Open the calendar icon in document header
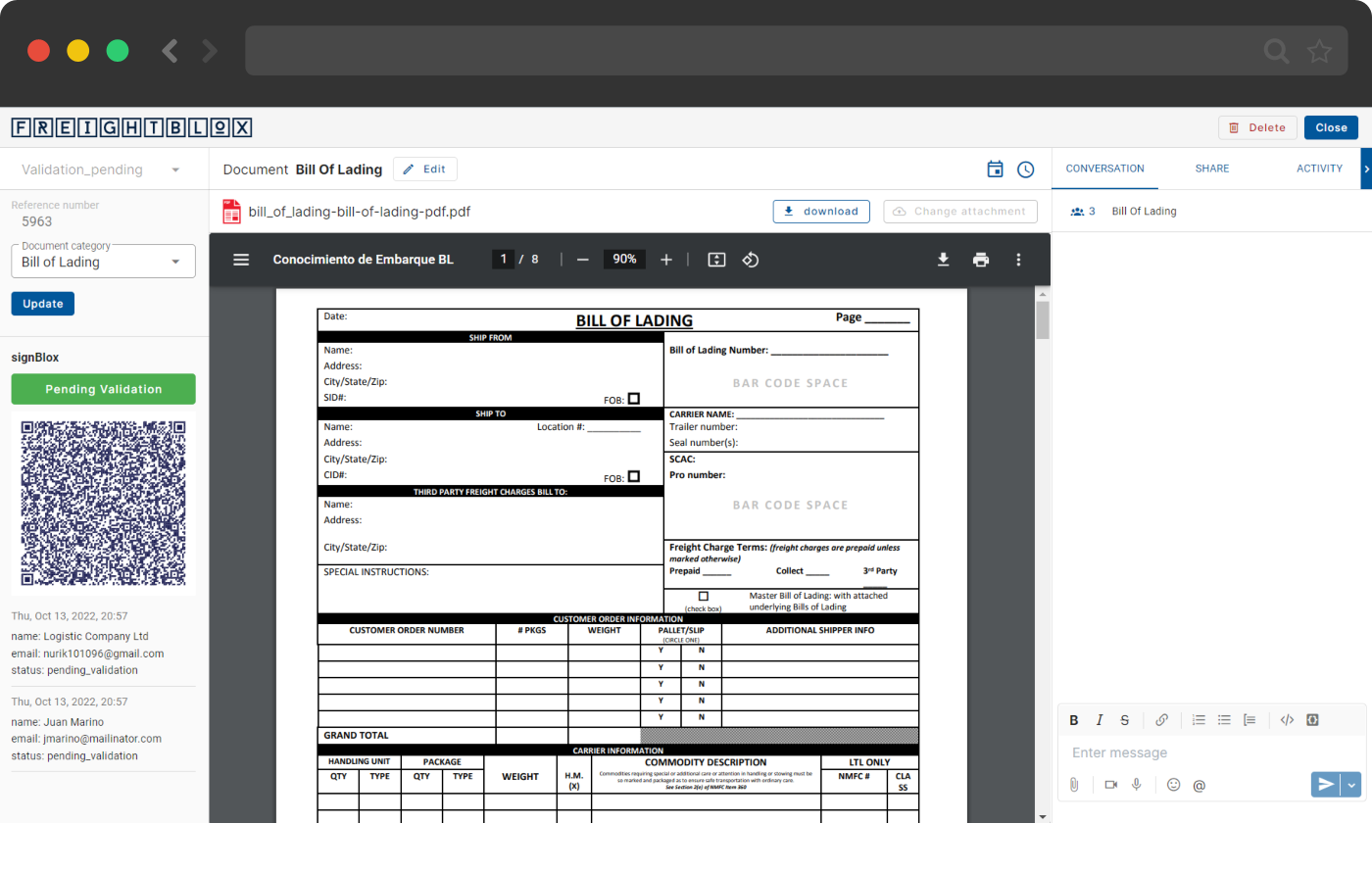The height and width of the screenshot is (872, 1372). [995, 170]
